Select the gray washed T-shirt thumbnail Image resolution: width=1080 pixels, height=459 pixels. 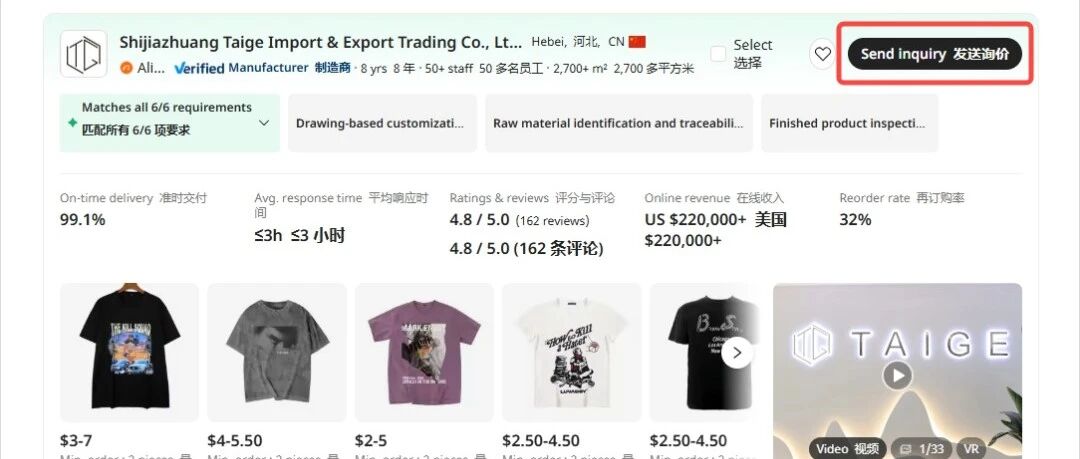tap(277, 352)
